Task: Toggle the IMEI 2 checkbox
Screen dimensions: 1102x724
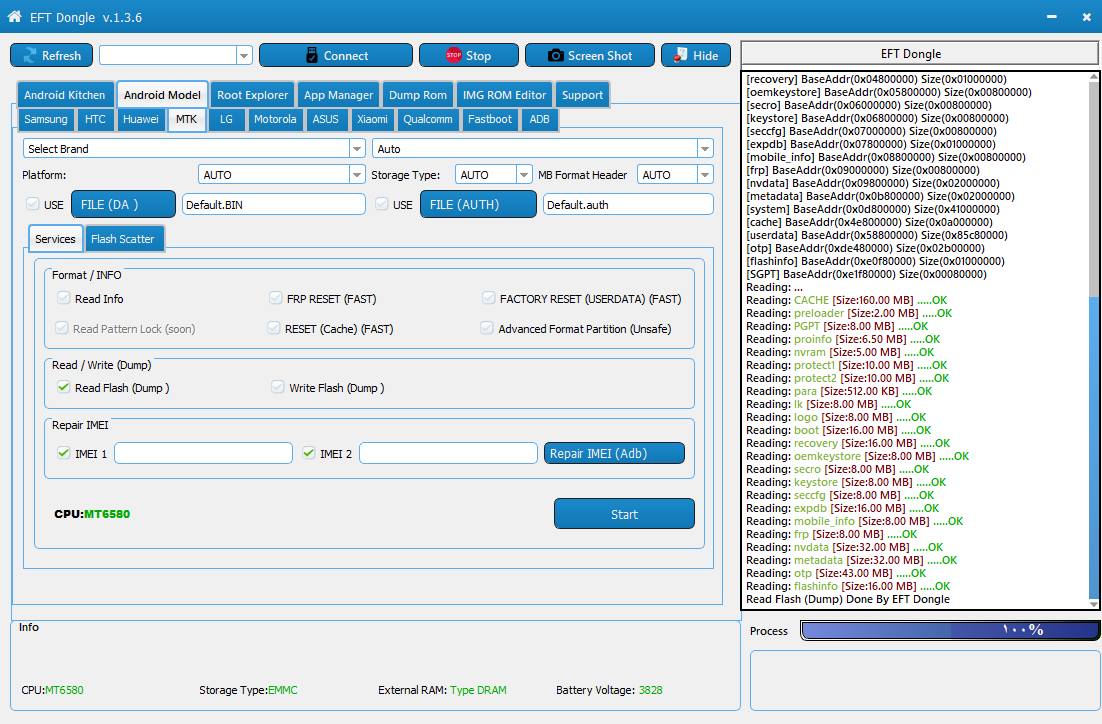Action: point(308,453)
